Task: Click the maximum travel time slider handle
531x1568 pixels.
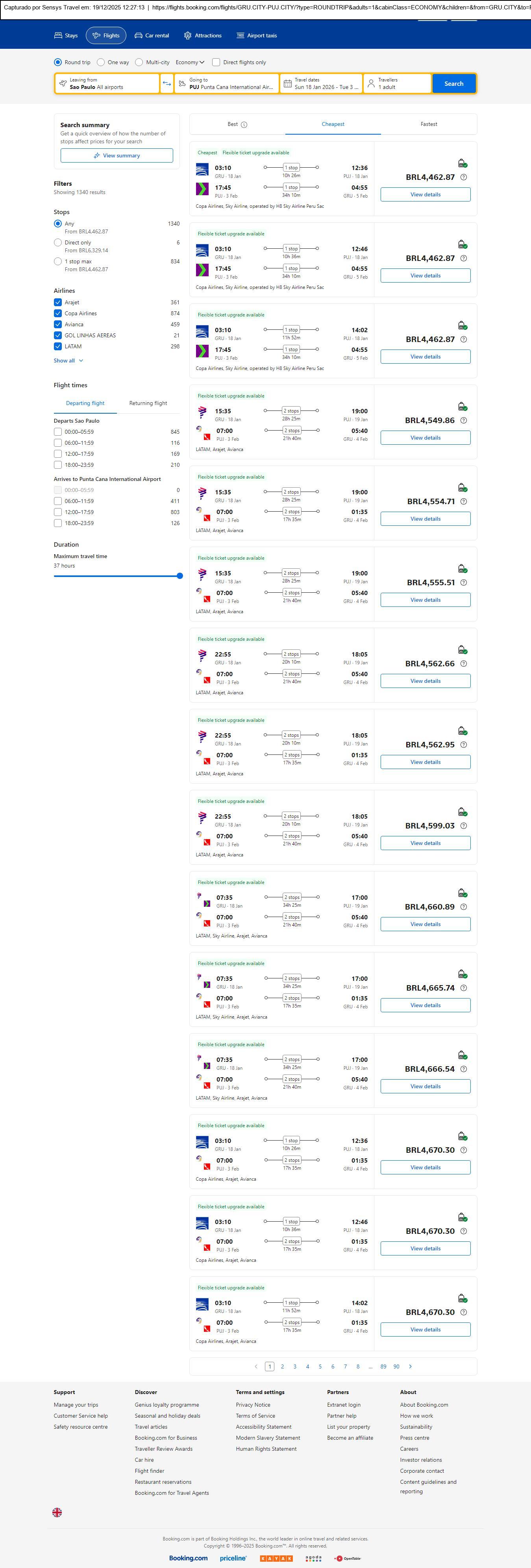Action: click(x=179, y=576)
